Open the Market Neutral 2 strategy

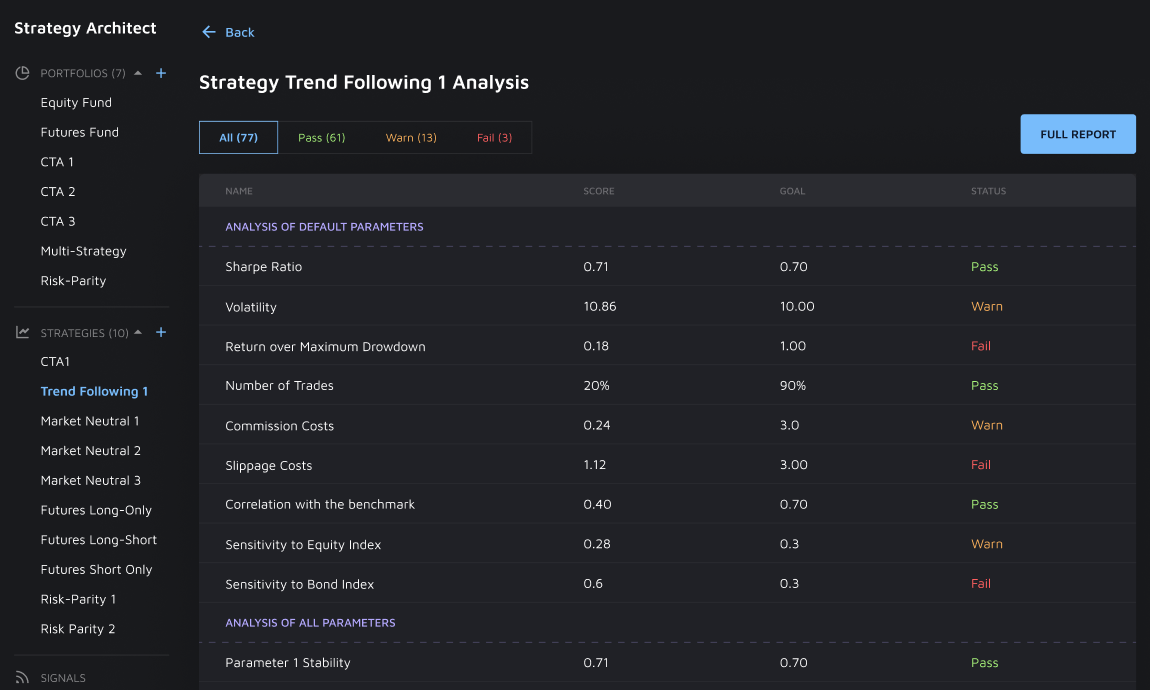[90, 451]
